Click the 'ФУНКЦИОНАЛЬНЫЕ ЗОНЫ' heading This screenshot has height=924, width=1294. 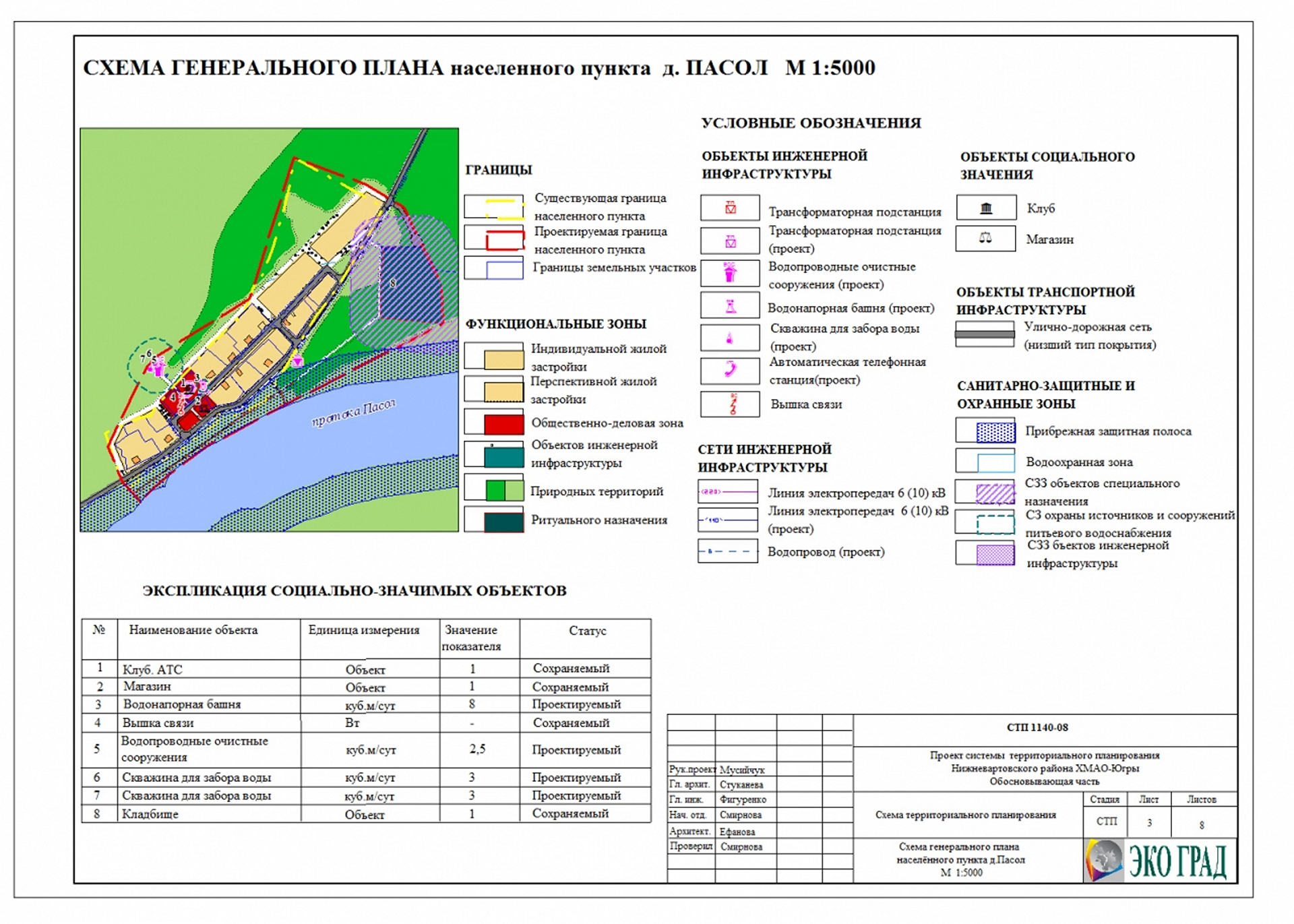(x=556, y=324)
